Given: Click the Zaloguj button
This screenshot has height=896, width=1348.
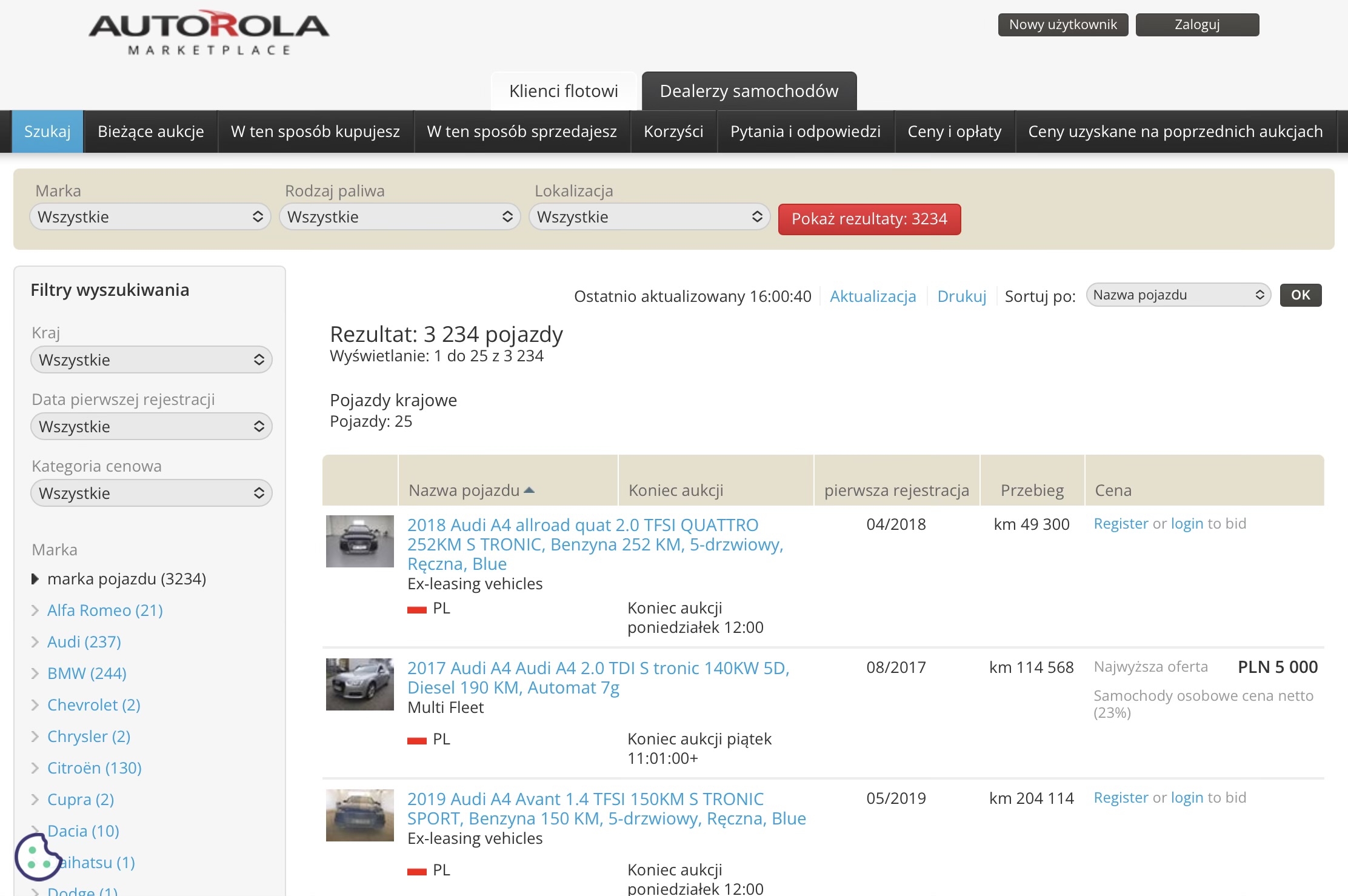Looking at the screenshot, I should tap(1196, 25).
